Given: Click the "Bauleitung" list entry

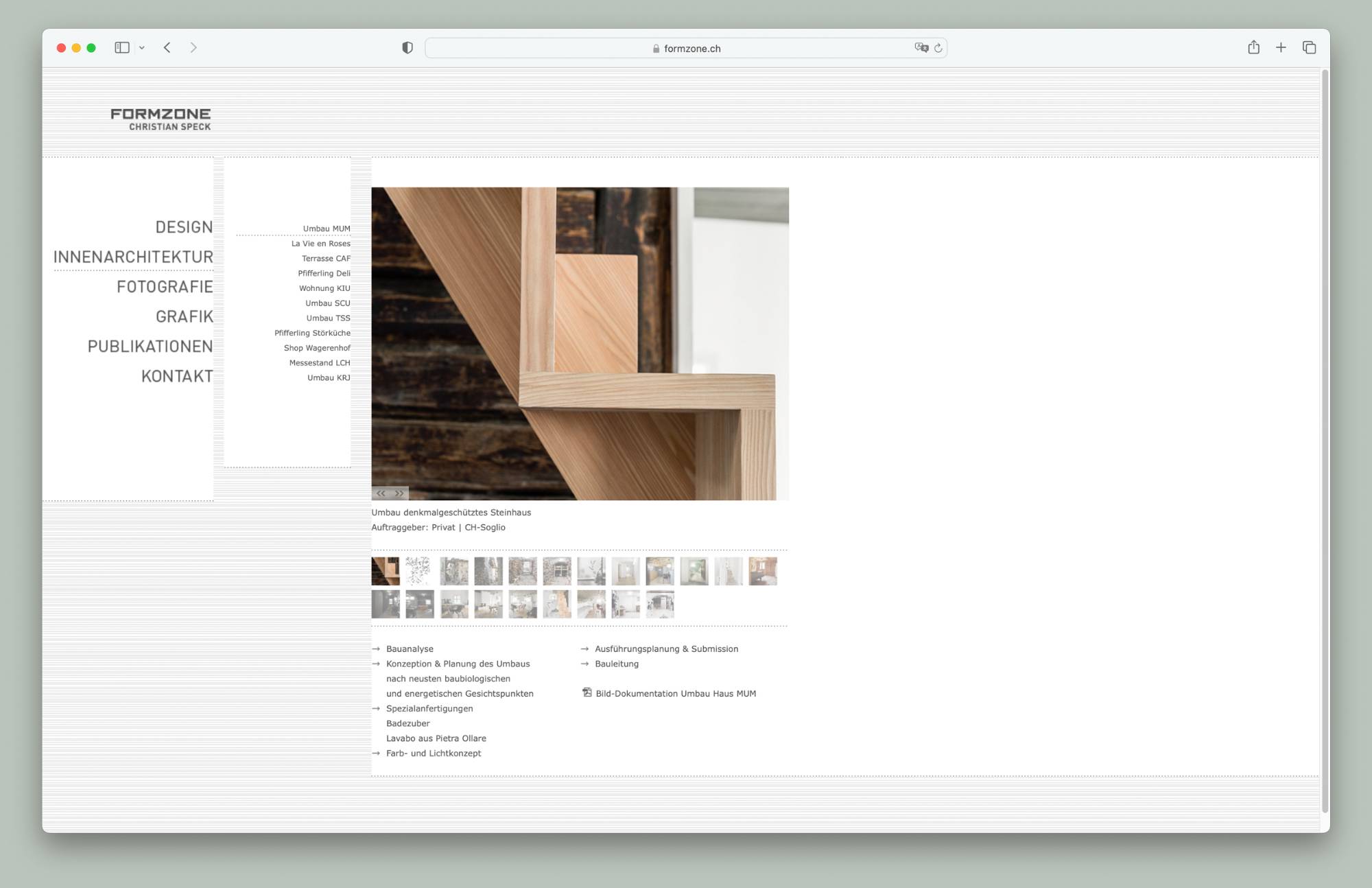Looking at the screenshot, I should pos(617,664).
